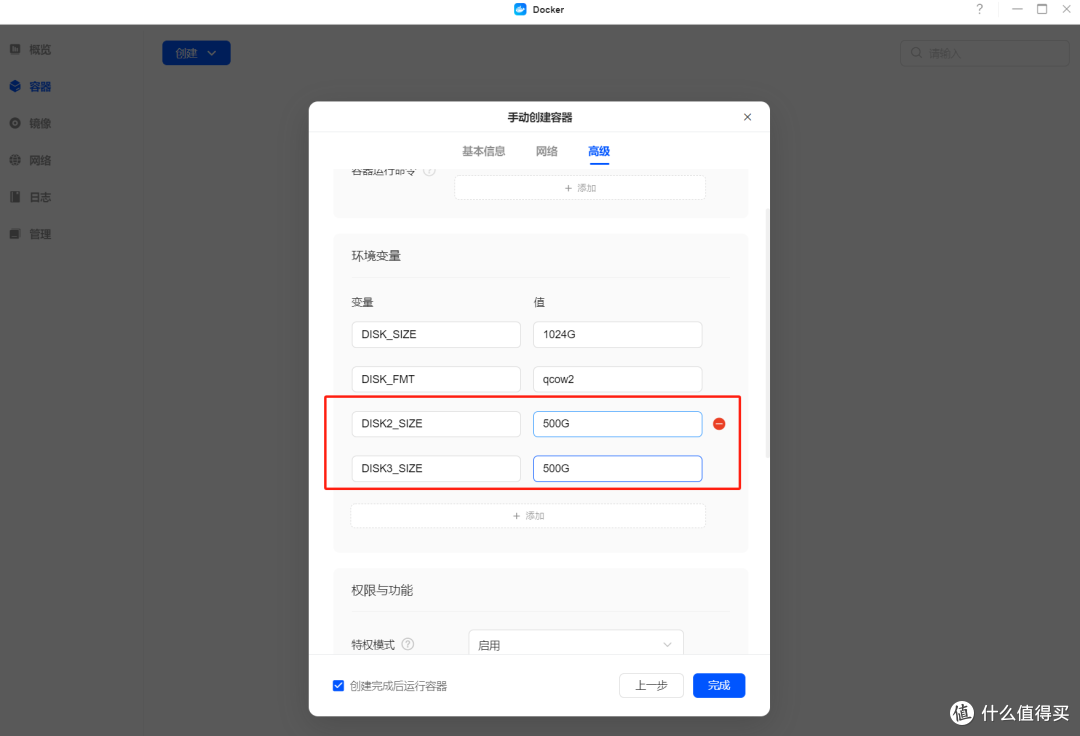Click the DISK_FMT variable name field

(436, 379)
